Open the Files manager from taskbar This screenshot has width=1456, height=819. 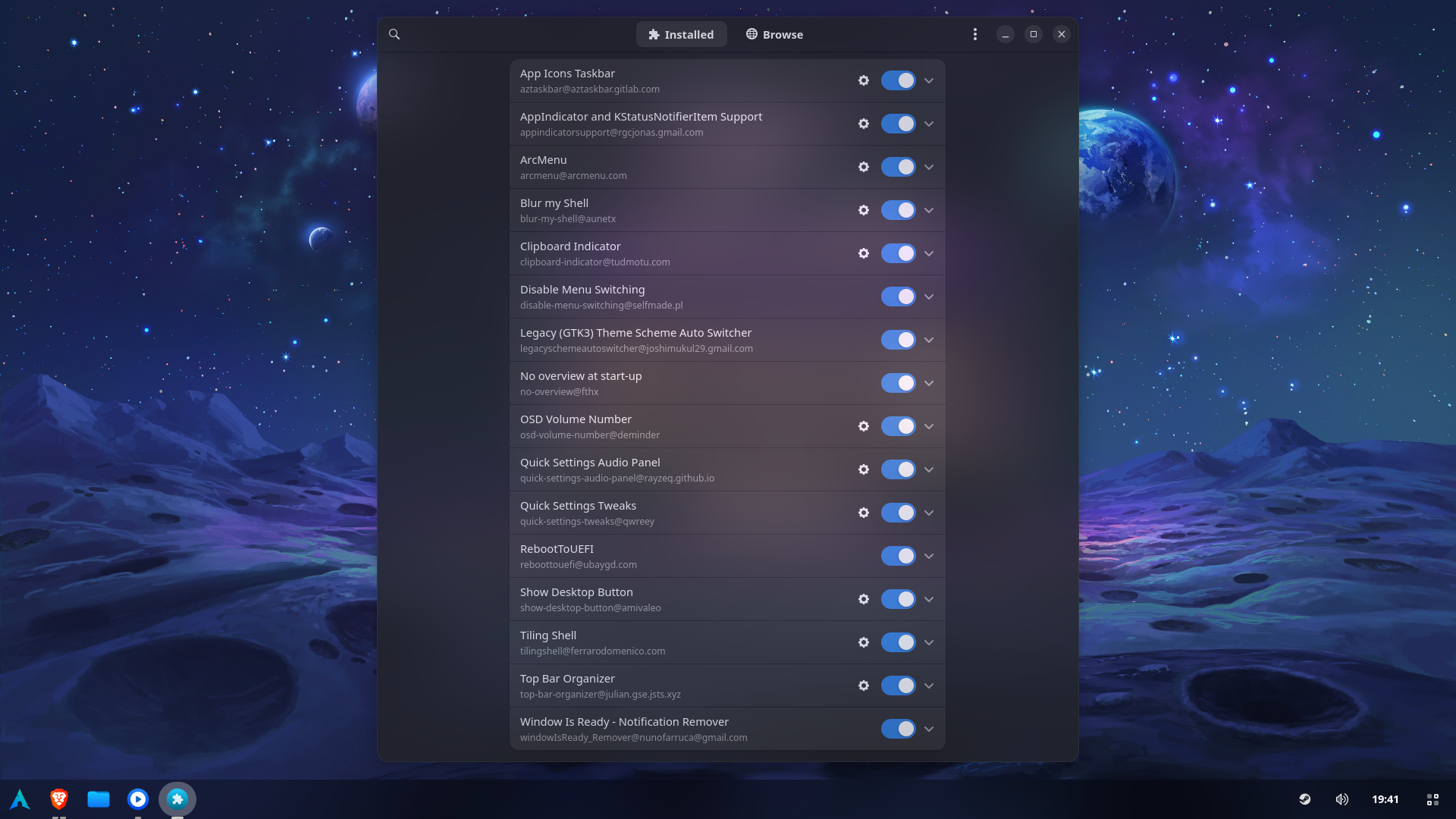coord(99,799)
